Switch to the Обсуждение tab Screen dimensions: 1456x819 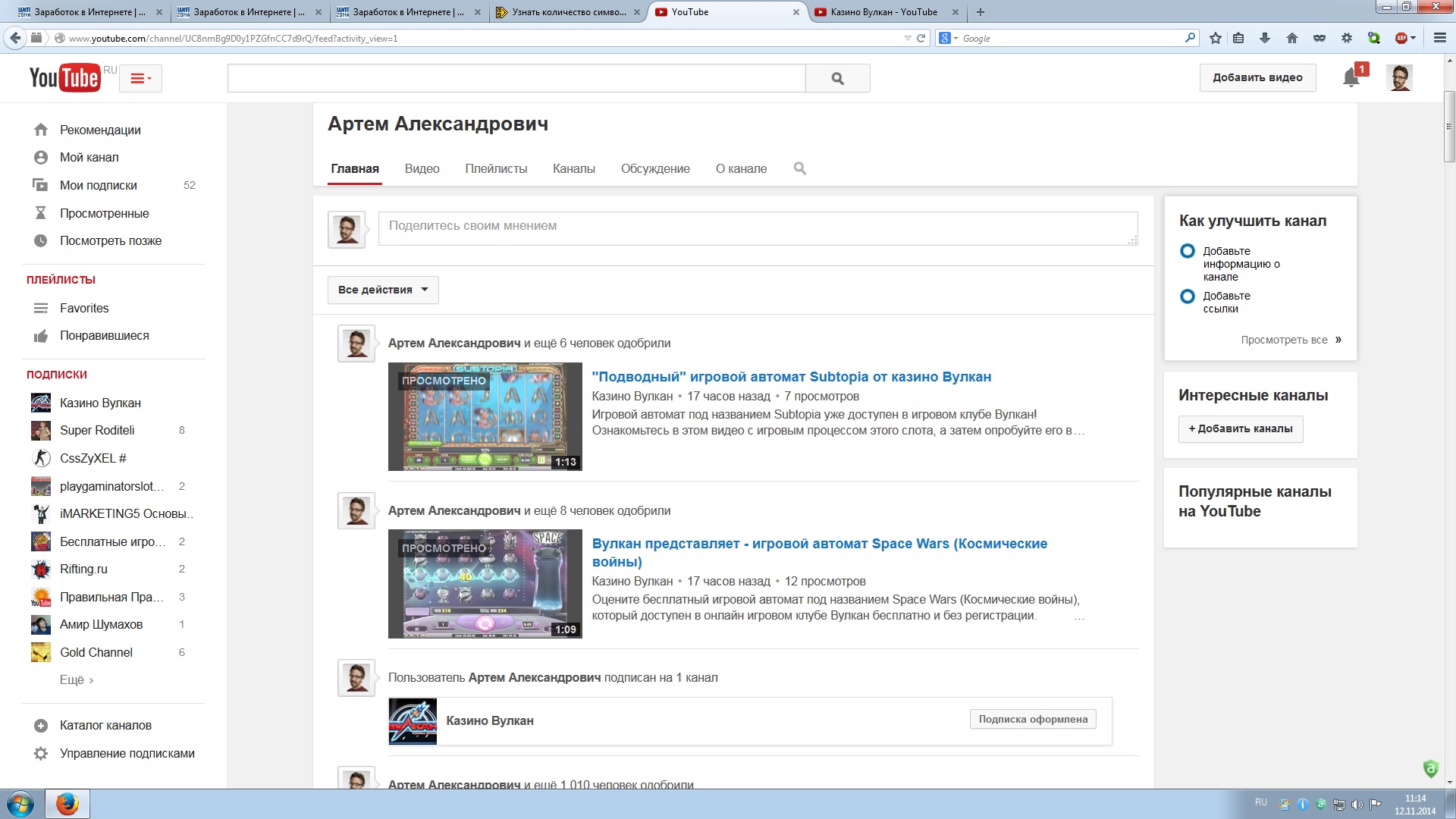pos(655,168)
